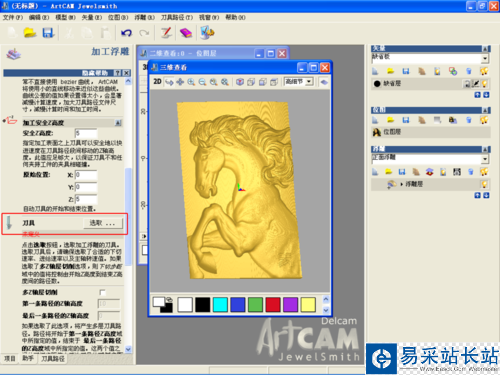Click the Safe Z height input field

[86, 133]
